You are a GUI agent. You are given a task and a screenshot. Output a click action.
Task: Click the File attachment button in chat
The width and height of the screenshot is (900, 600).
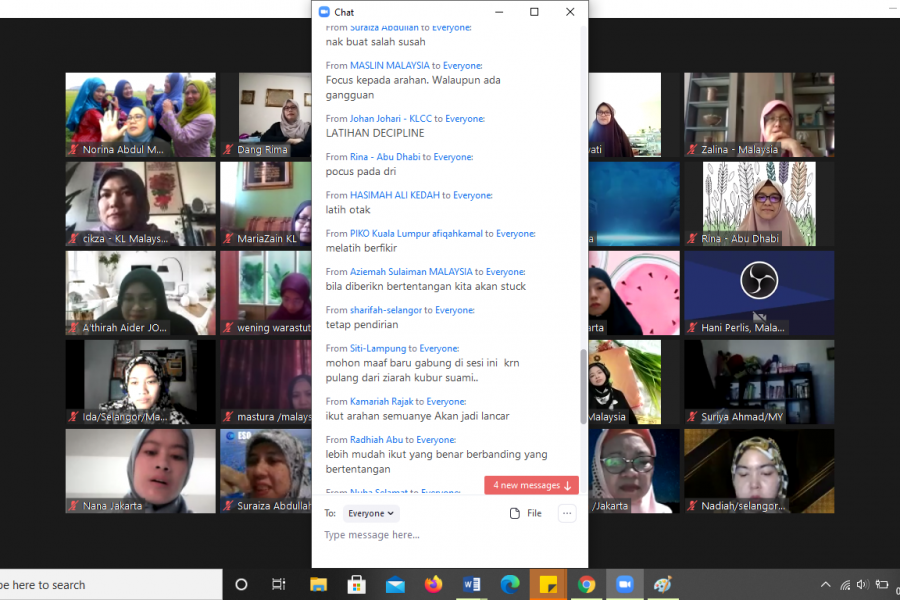coord(526,513)
